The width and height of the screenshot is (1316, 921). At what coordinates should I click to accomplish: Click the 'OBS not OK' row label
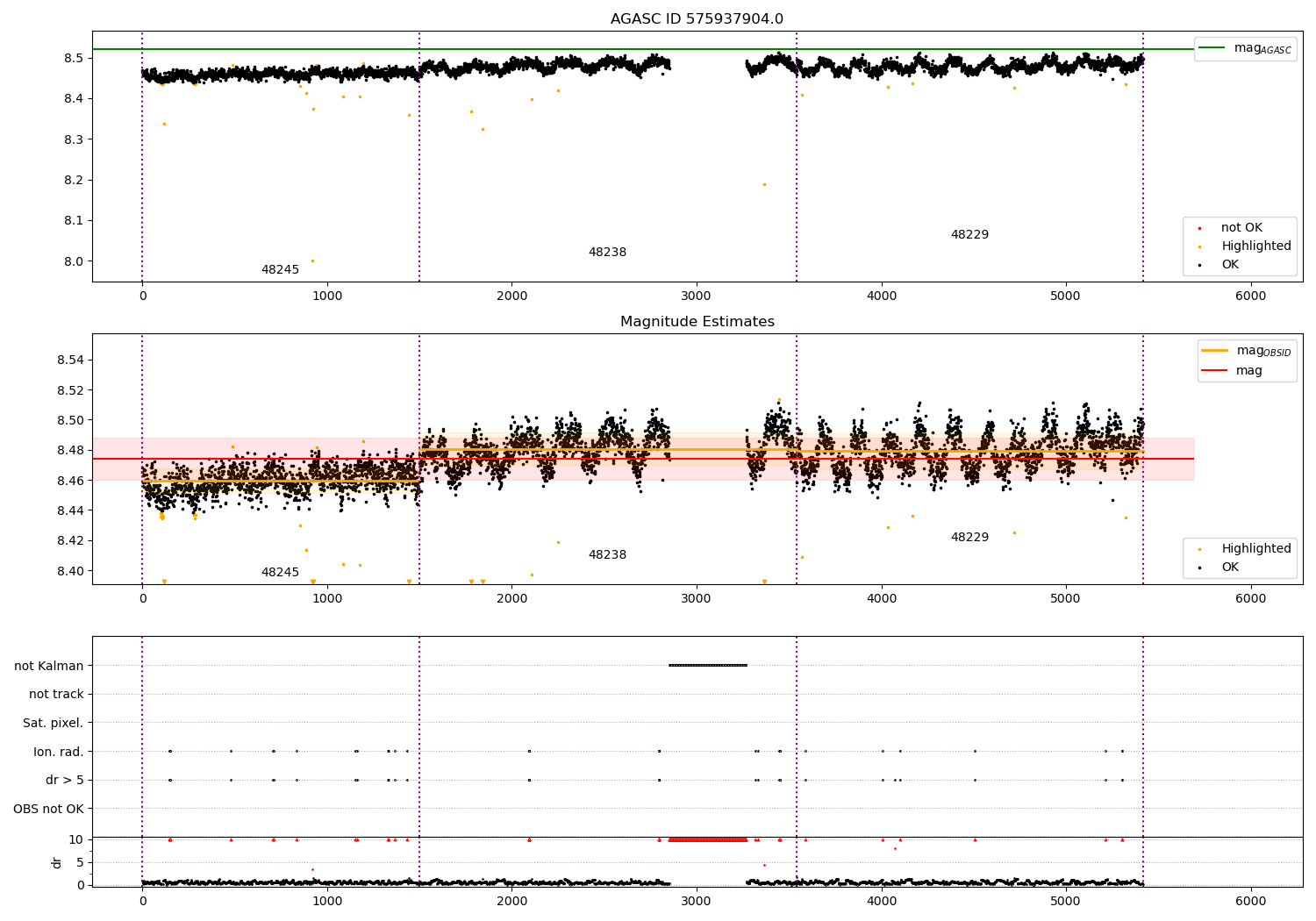(49, 809)
